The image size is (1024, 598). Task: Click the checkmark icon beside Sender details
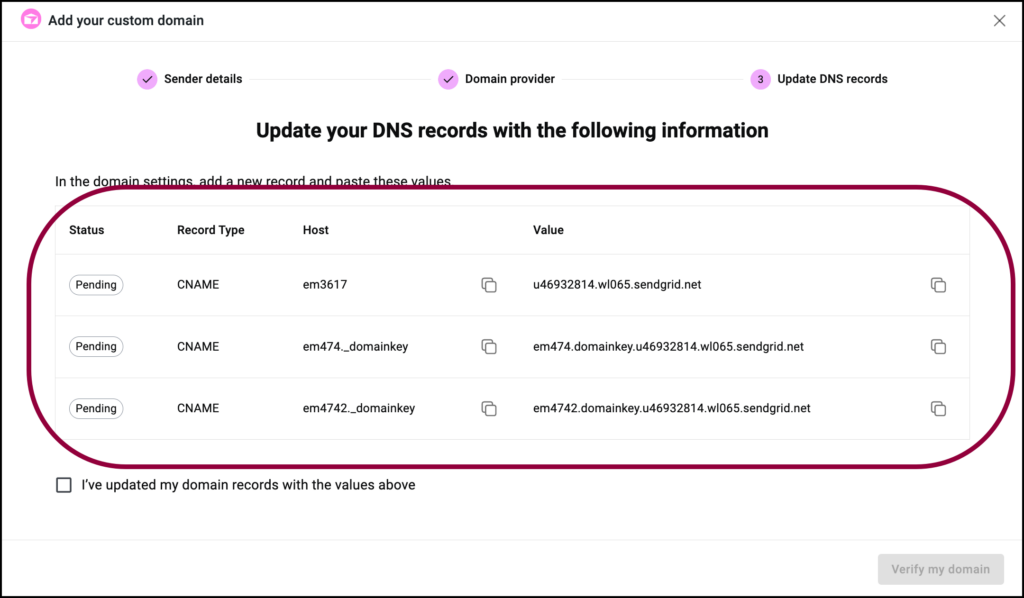click(147, 79)
